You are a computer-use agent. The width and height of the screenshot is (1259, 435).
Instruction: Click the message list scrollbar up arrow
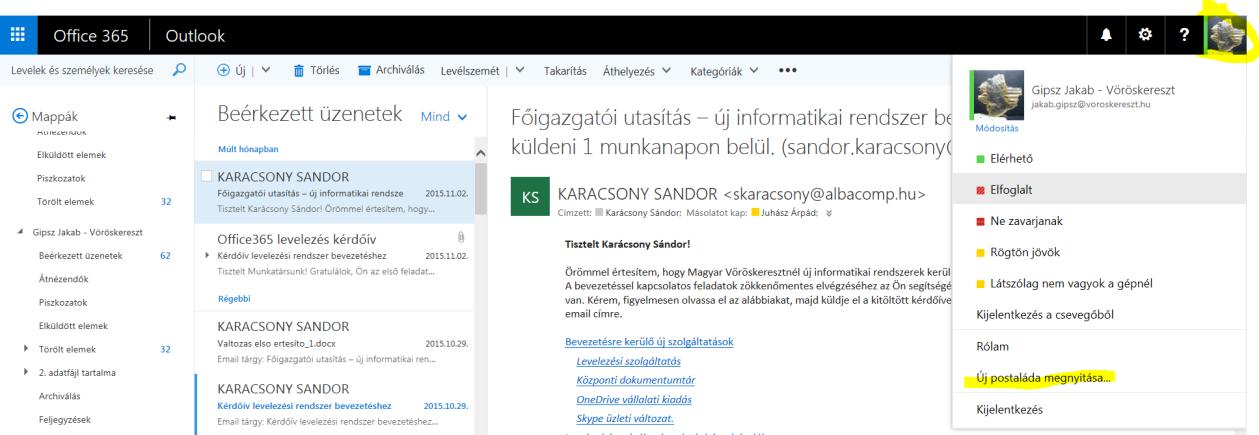tap(480, 152)
